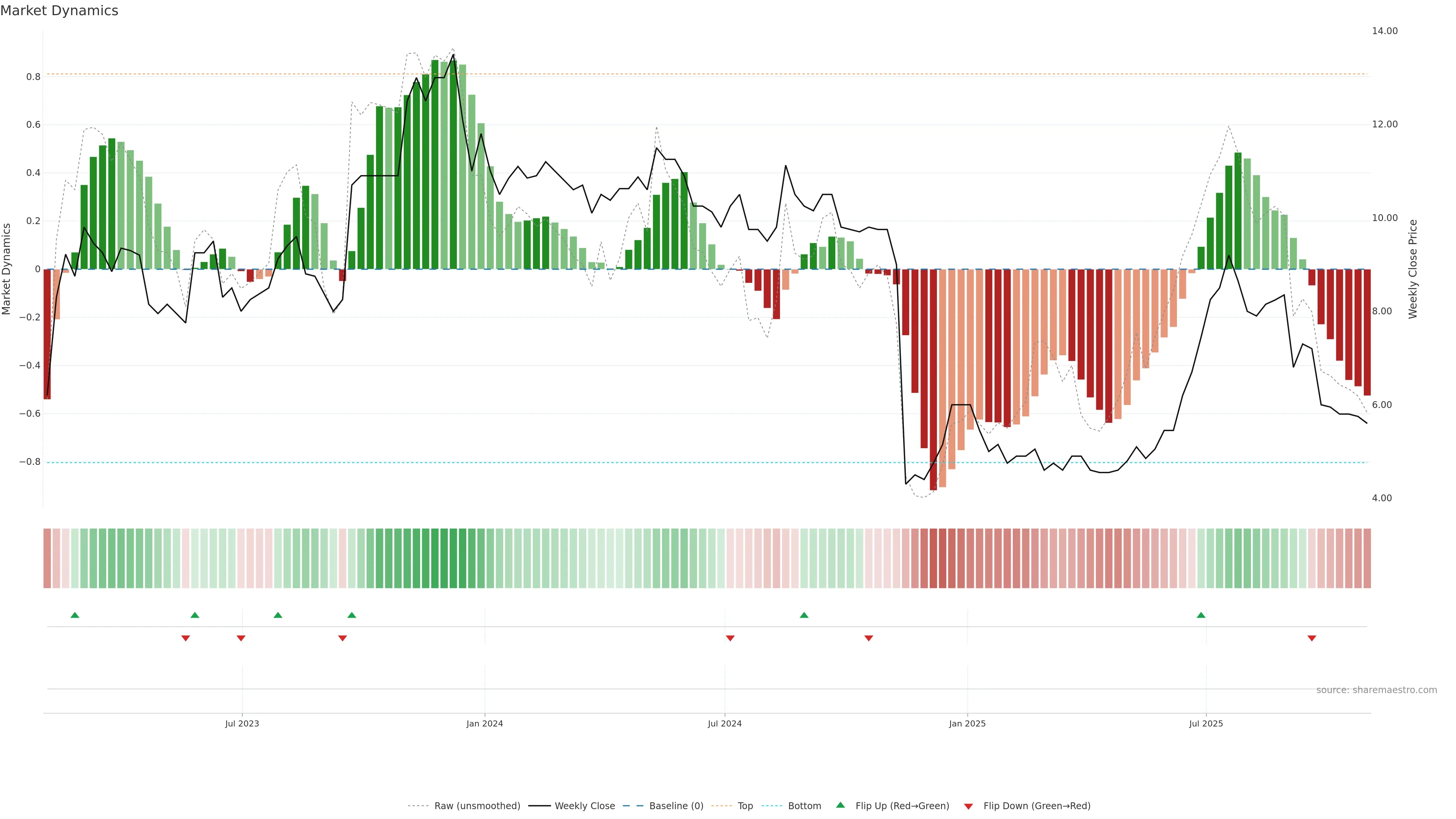1456x819 pixels.
Task: Click the 14.00 right-axis tick label
Action: click(x=1384, y=31)
